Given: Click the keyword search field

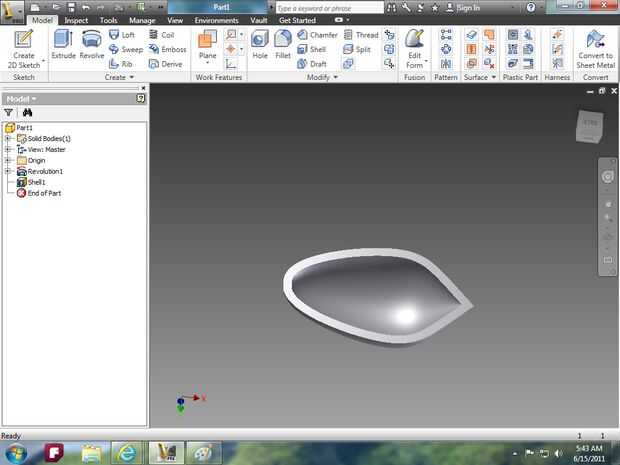Looking at the screenshot, I should click(329, 8).
